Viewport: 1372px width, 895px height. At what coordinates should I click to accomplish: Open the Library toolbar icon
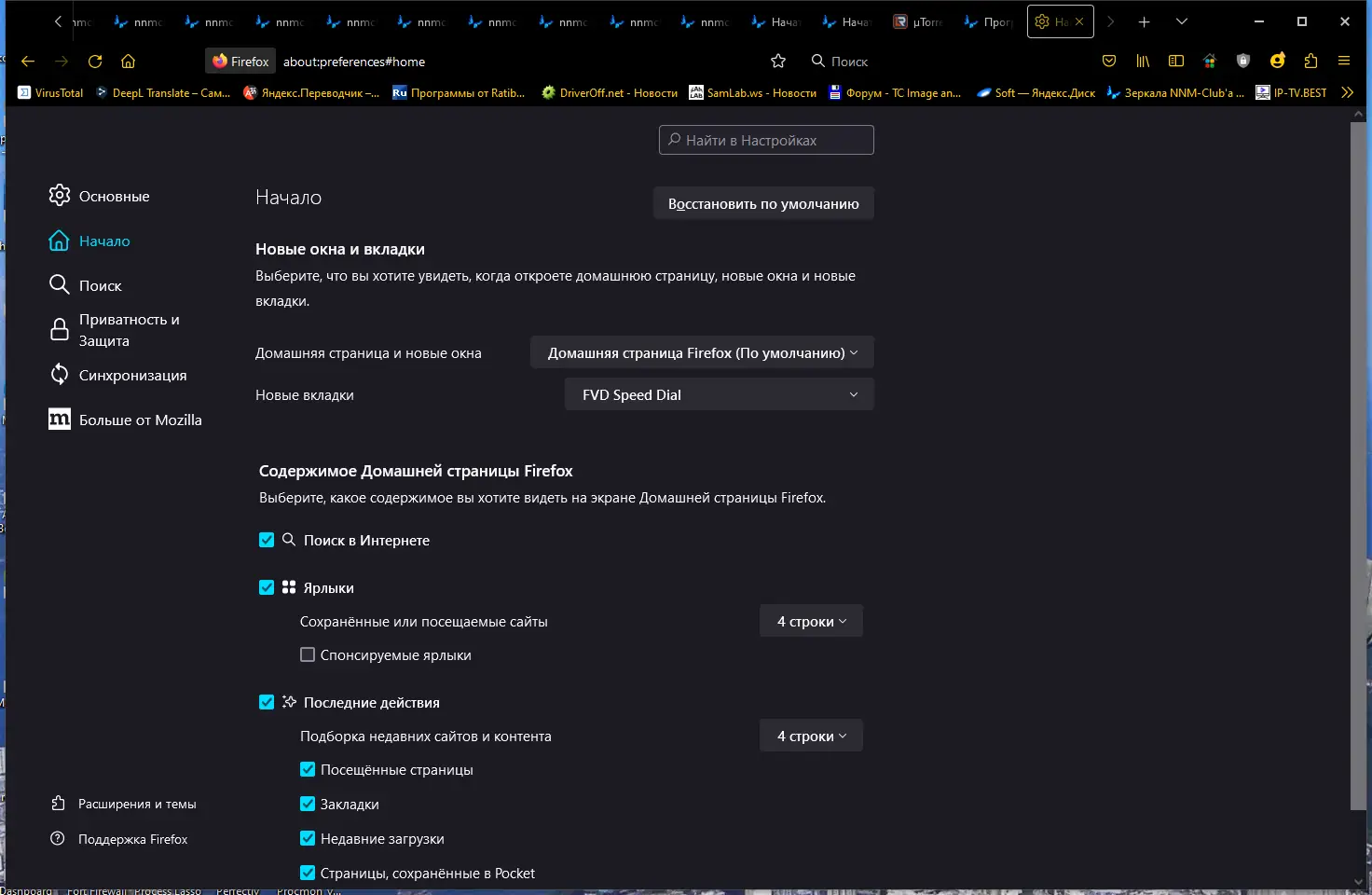click(x=1143, y=61)
